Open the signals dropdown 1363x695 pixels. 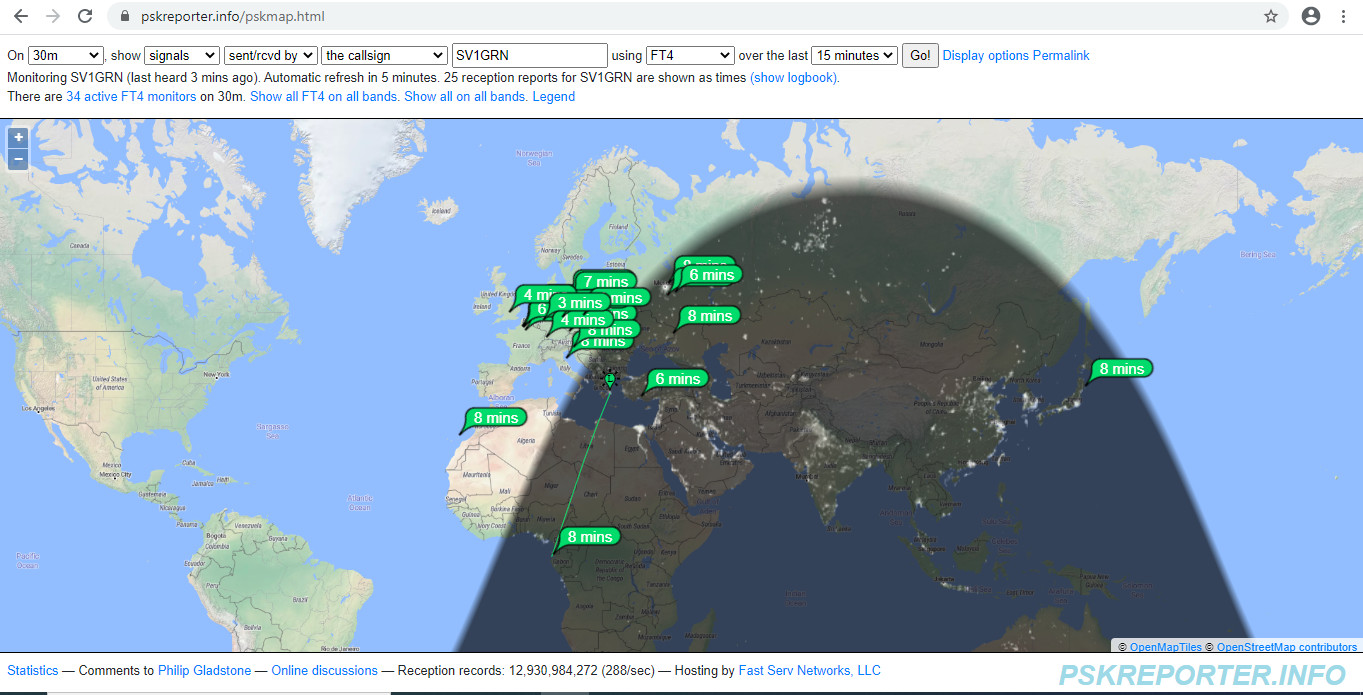[181, 55]
